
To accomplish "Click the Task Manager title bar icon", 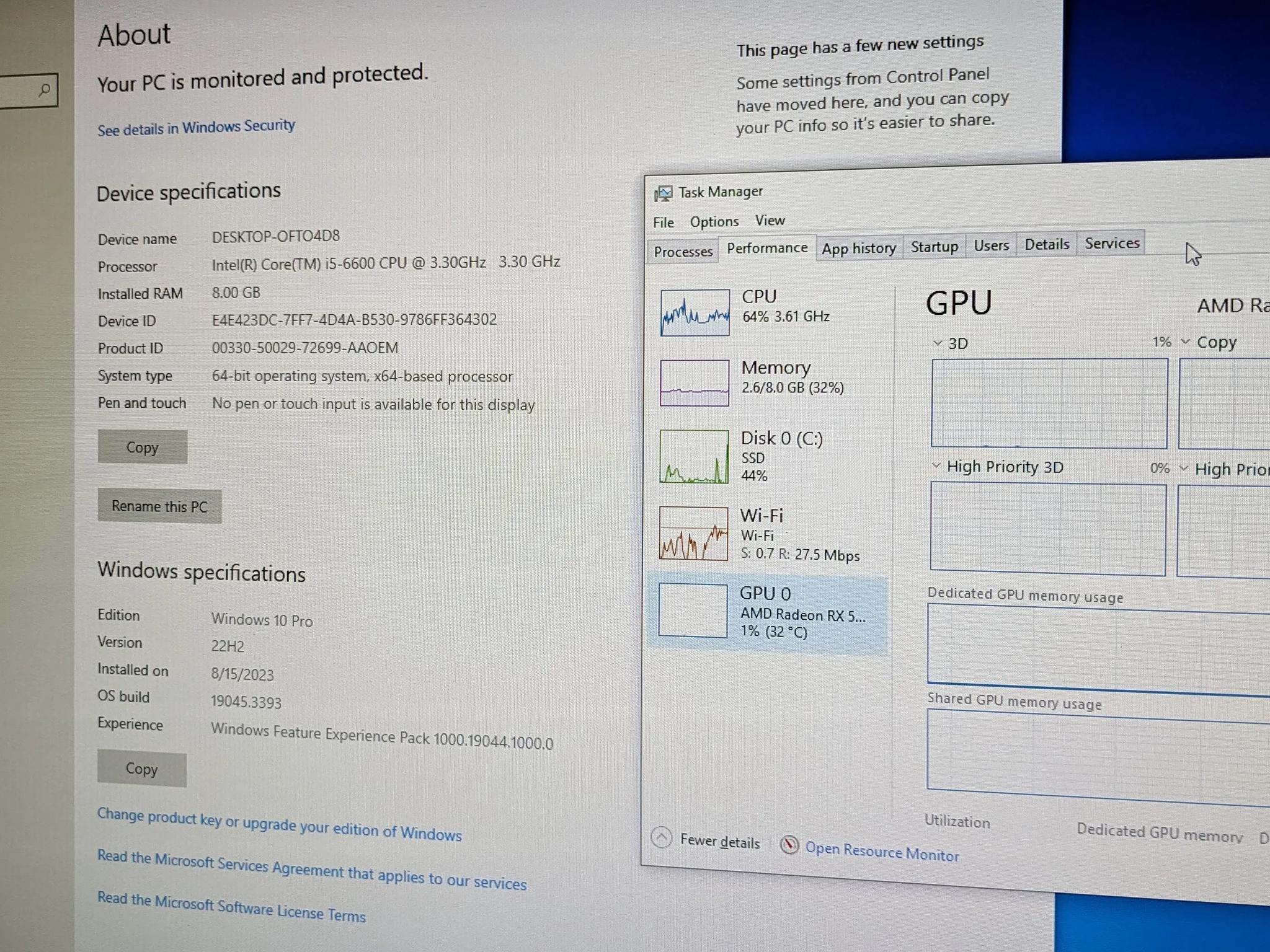I will tap(663, 193).
